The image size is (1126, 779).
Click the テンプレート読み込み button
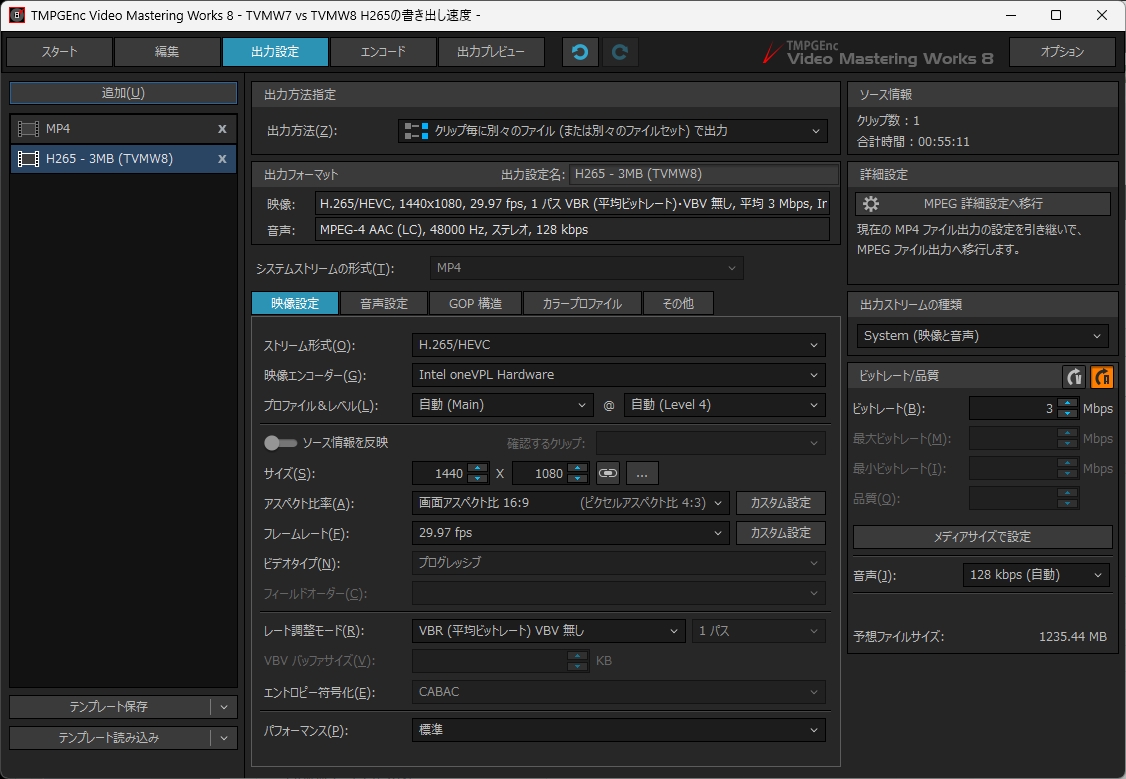(x=109, y=738)
